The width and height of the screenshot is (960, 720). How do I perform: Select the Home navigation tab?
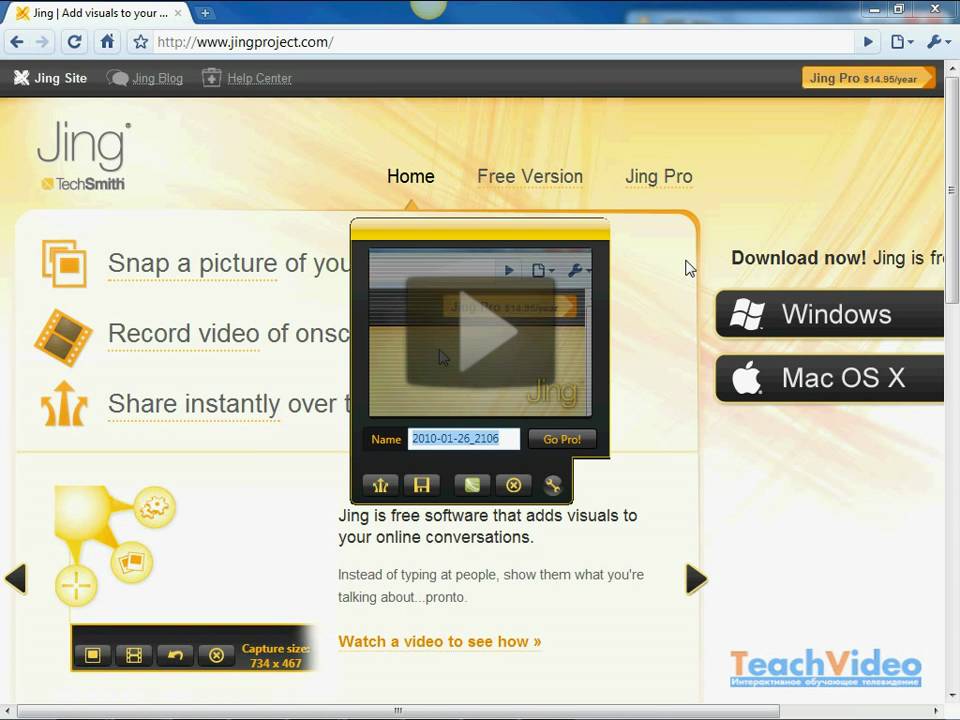tap(411, 176)
